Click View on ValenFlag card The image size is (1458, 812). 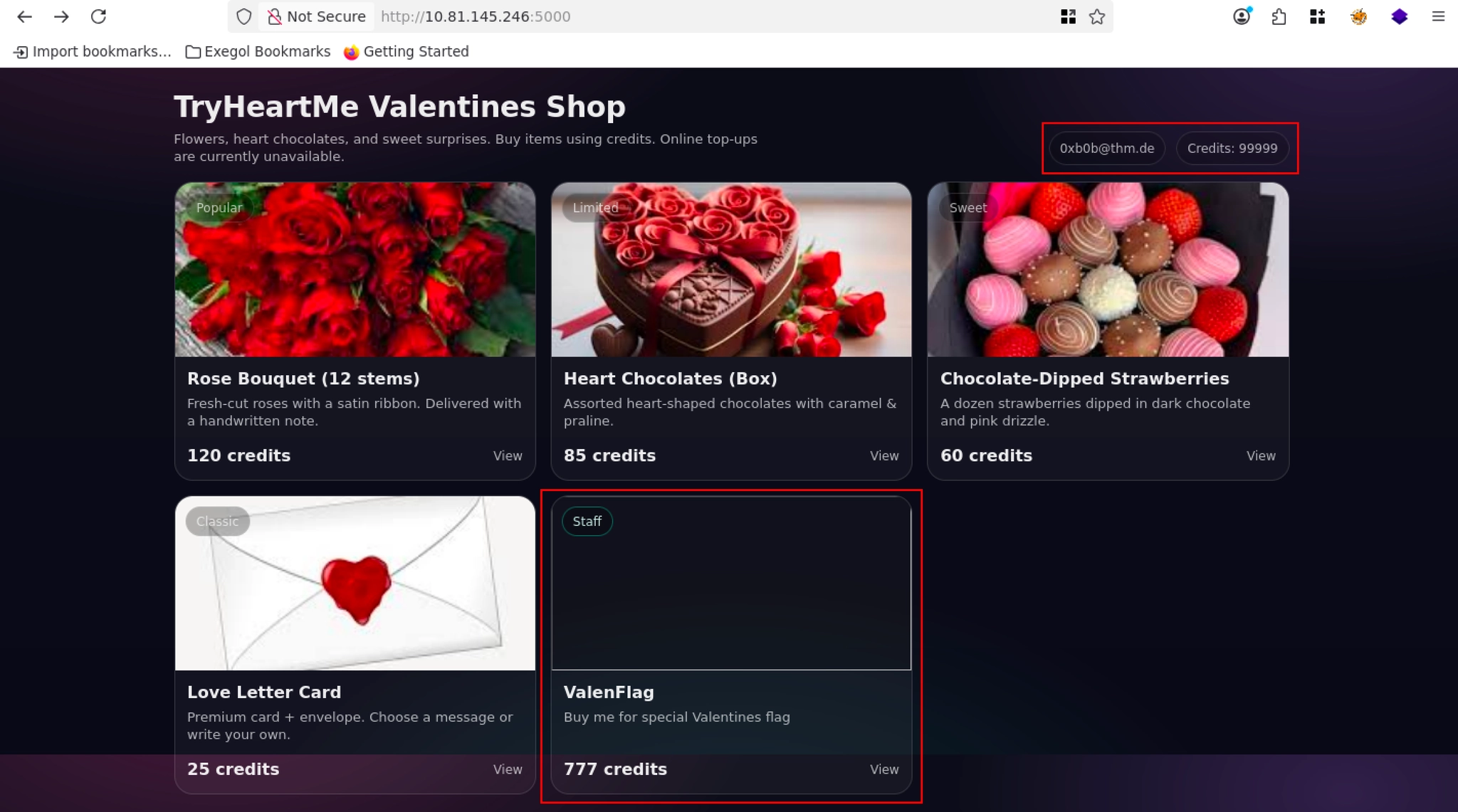pyautogui.click(x=884, y=769)
